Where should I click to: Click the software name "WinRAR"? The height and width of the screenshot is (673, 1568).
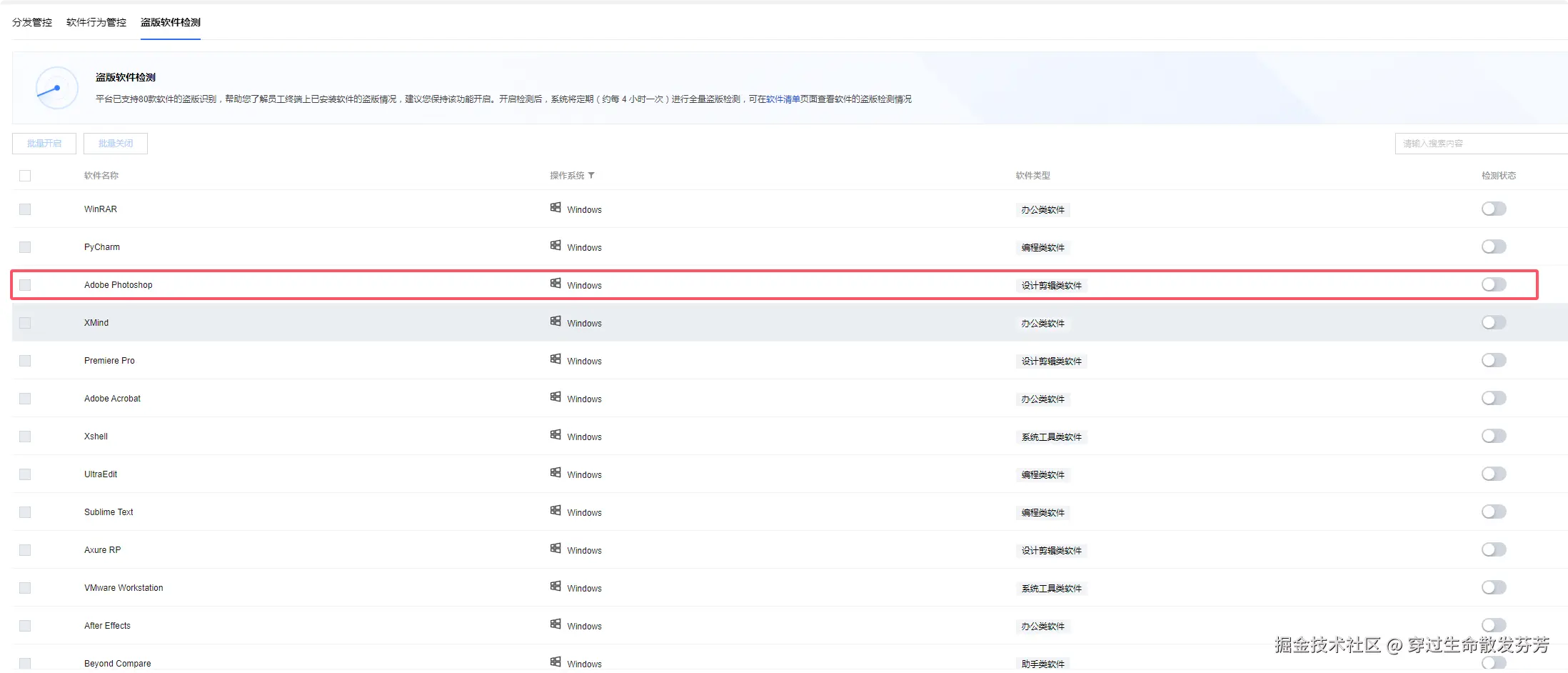click(x=101, y=209)
